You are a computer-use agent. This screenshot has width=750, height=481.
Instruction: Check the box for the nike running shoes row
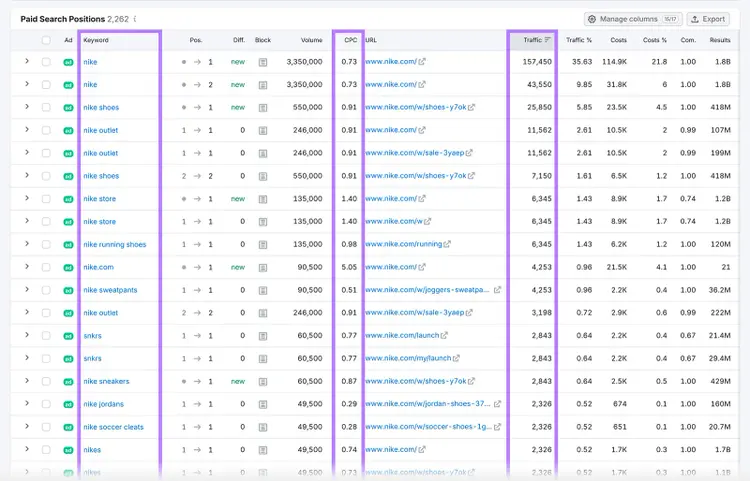tap(46, 244)
